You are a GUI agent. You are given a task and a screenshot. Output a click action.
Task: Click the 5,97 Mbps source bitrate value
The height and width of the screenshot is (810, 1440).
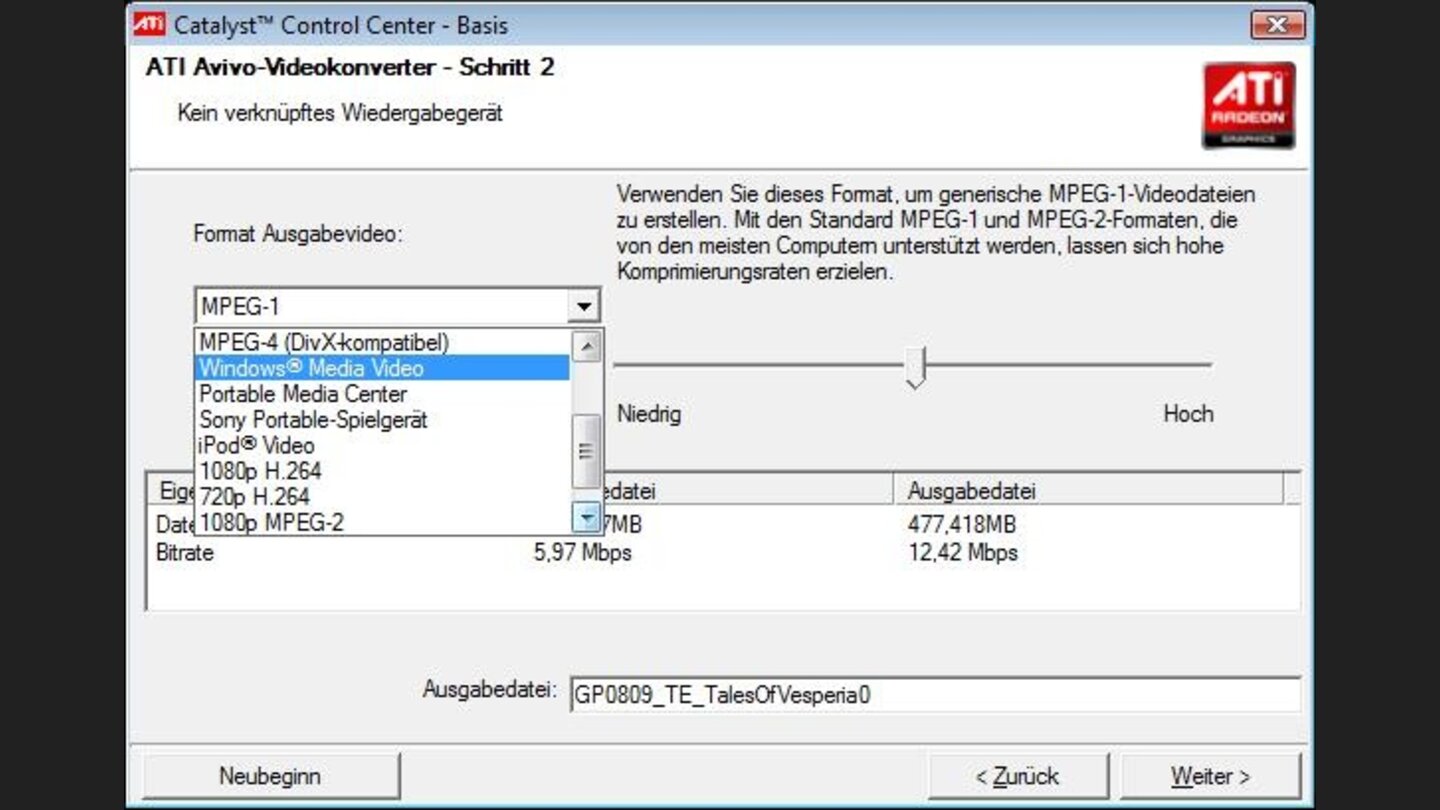582,552
